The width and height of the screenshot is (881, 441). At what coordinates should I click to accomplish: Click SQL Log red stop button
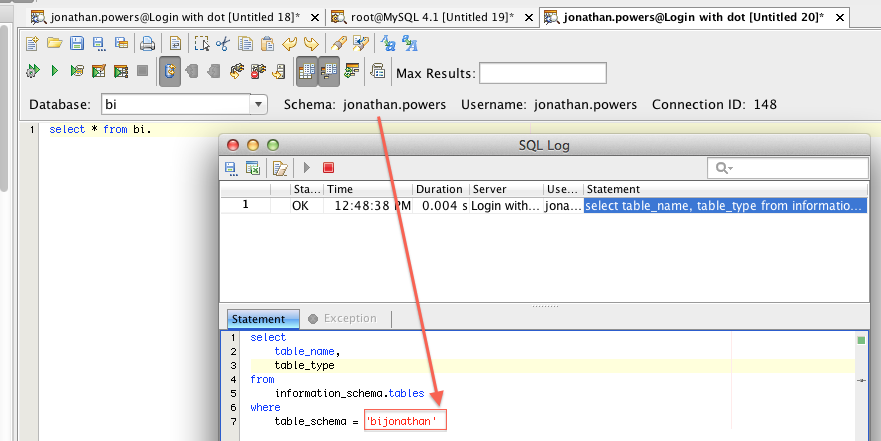329,167
